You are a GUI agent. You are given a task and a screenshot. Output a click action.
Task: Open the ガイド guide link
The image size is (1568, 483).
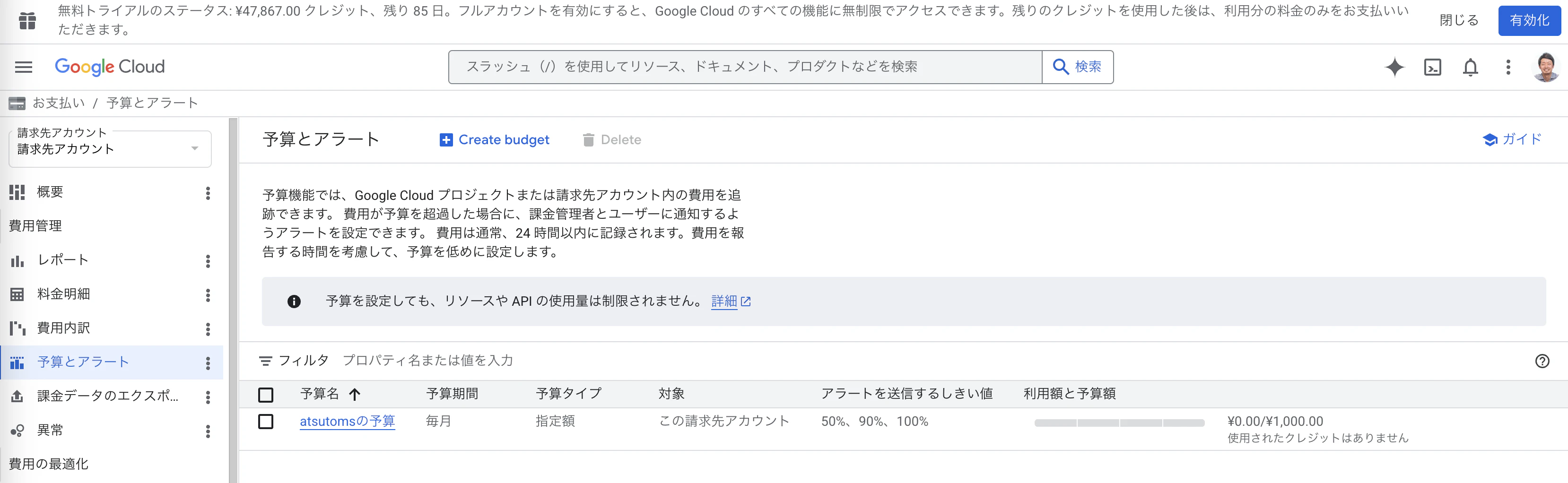tap(1512, 139)
